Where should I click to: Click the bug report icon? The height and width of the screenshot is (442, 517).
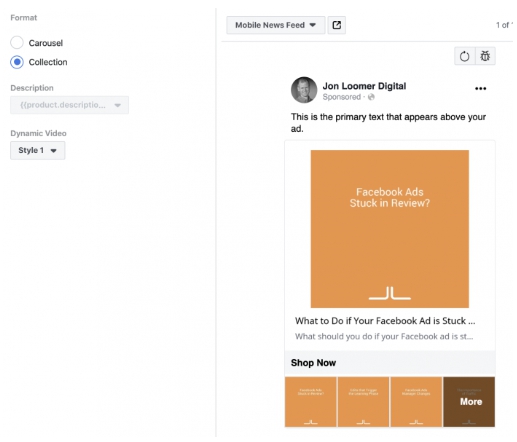coord(485,56)
